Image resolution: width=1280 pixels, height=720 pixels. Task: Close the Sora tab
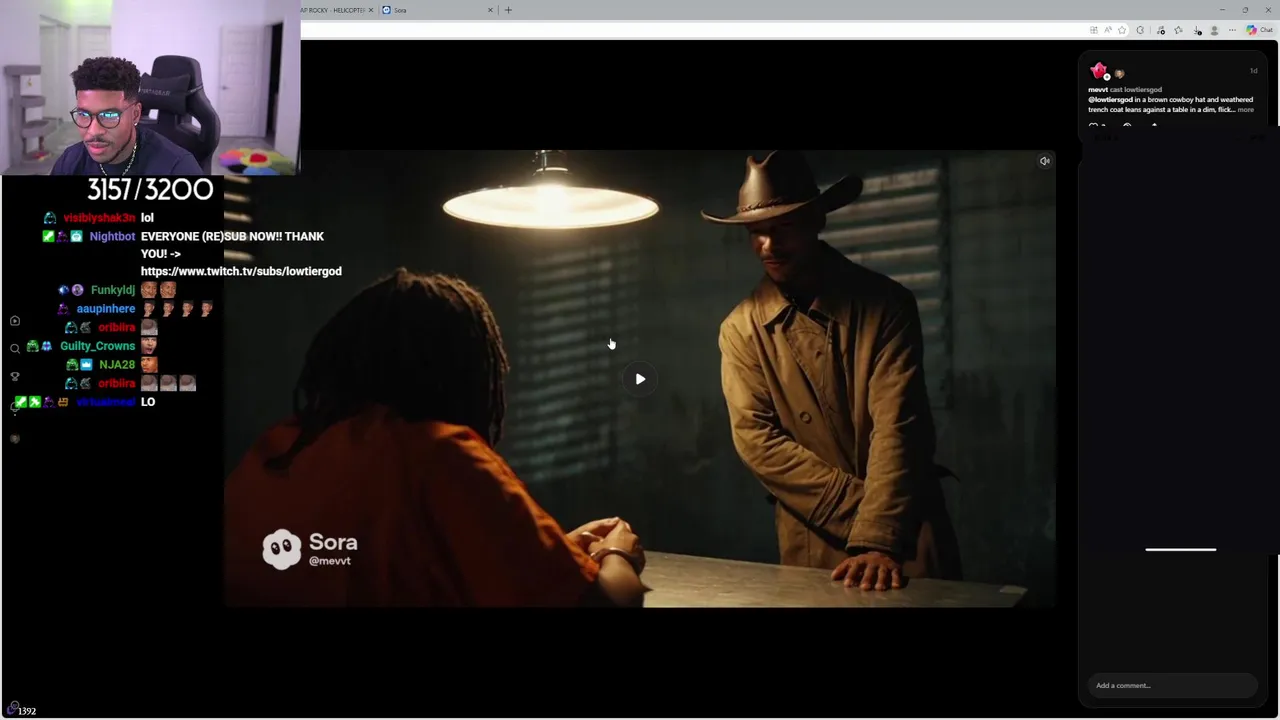490,10
